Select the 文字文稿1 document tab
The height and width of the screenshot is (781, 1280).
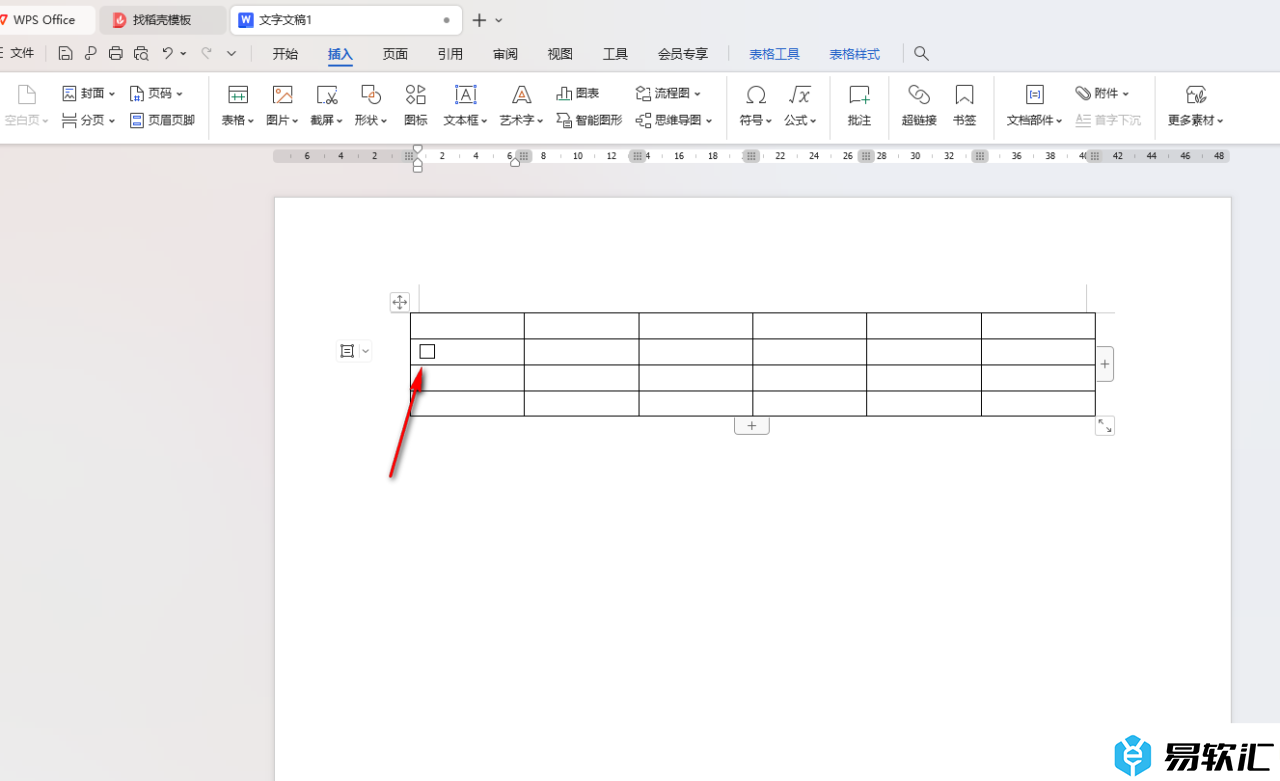tap(346, 20)
